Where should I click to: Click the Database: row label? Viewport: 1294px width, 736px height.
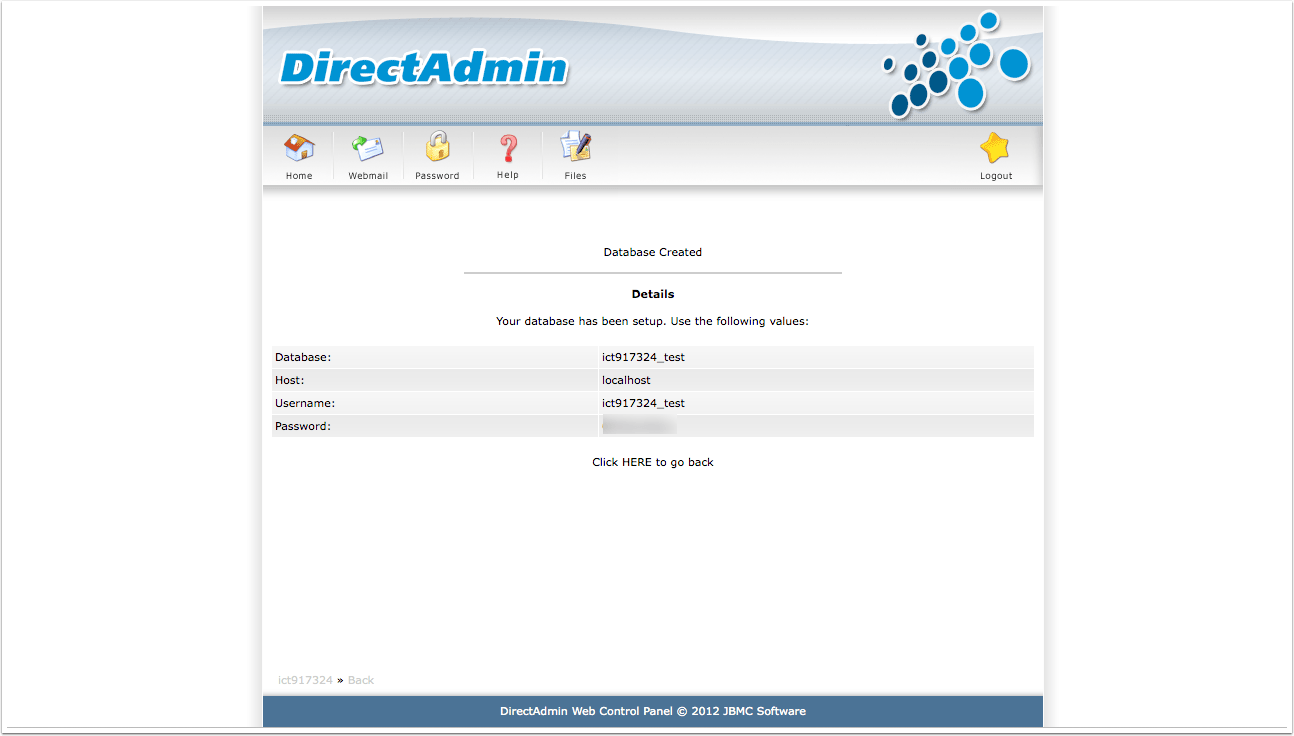[303, 357]
